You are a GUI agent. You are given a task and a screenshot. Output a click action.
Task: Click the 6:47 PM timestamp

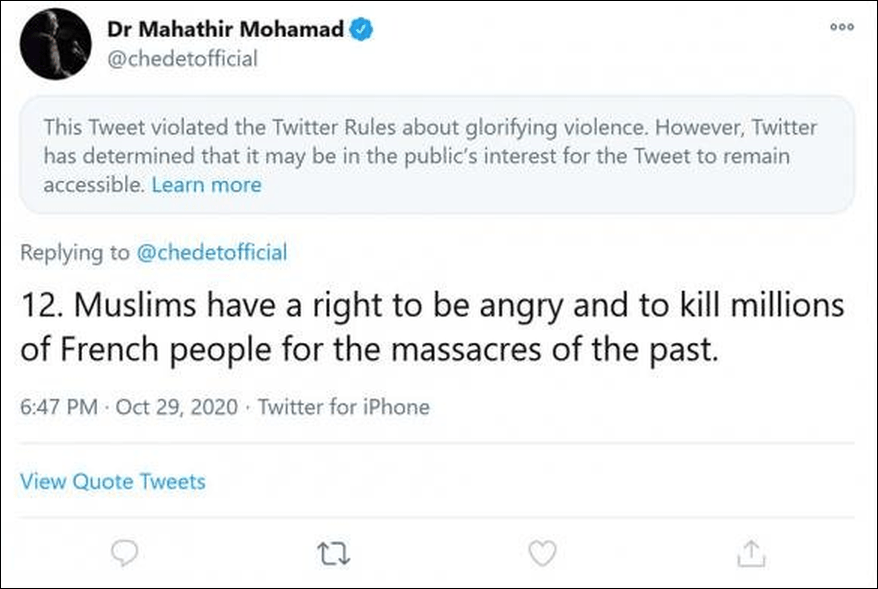[59, 406]
